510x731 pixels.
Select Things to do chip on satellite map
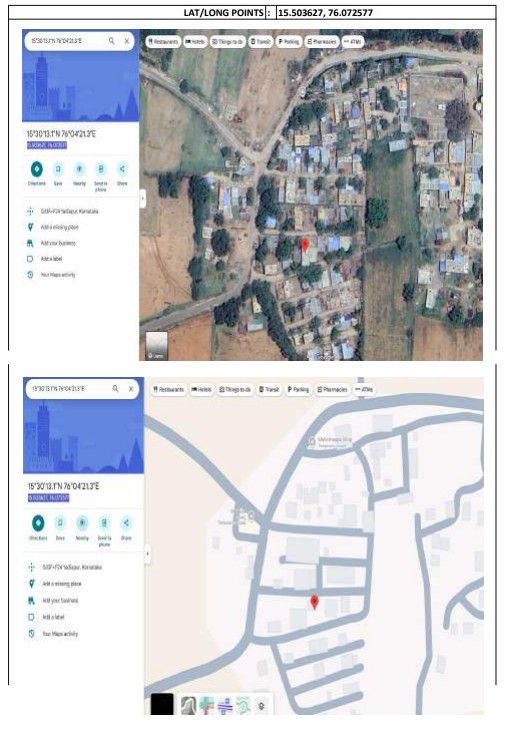pos(227,42)
